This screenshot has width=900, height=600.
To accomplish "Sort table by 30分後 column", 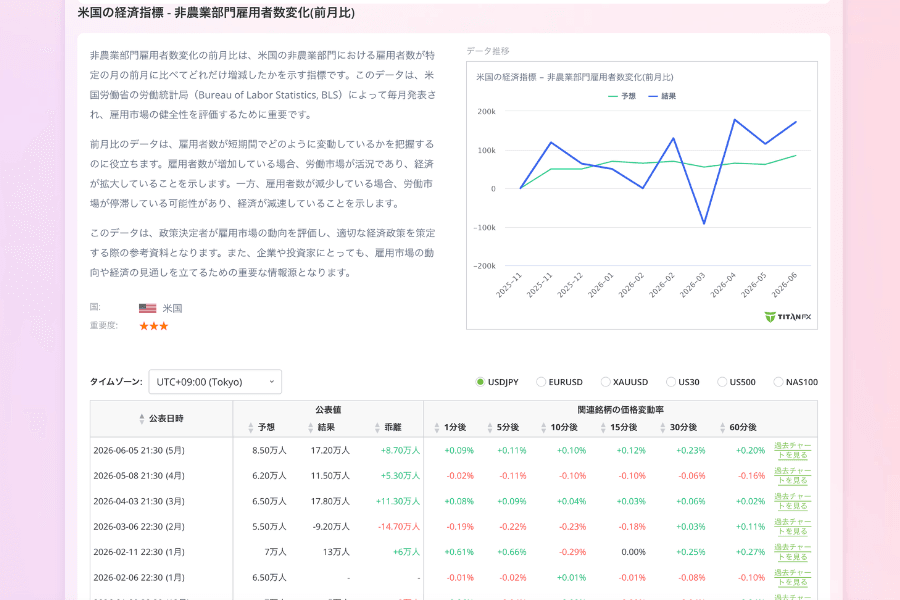I will point(678,427).
